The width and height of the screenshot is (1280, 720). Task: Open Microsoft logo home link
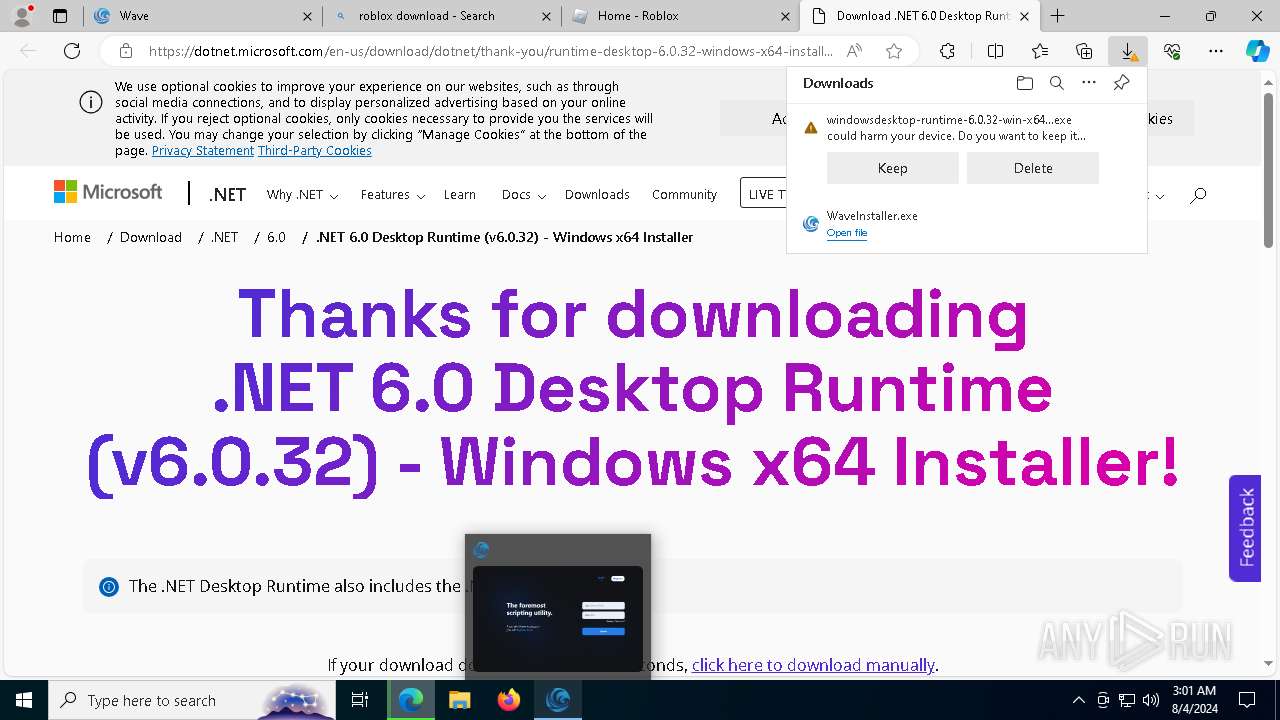[108, 192]
